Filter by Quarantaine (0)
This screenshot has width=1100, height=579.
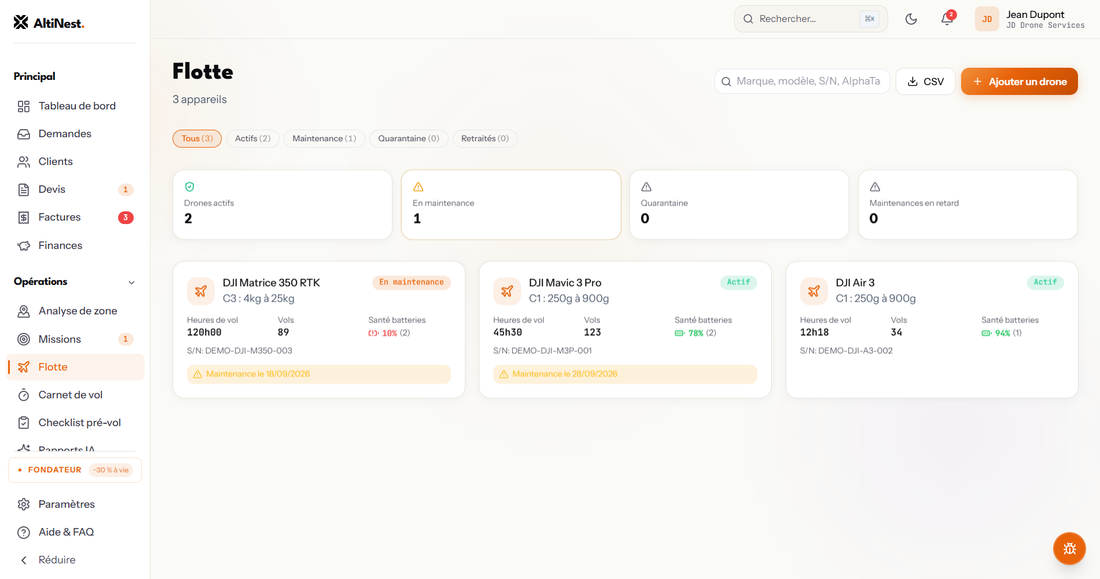(x=408, y=138)
